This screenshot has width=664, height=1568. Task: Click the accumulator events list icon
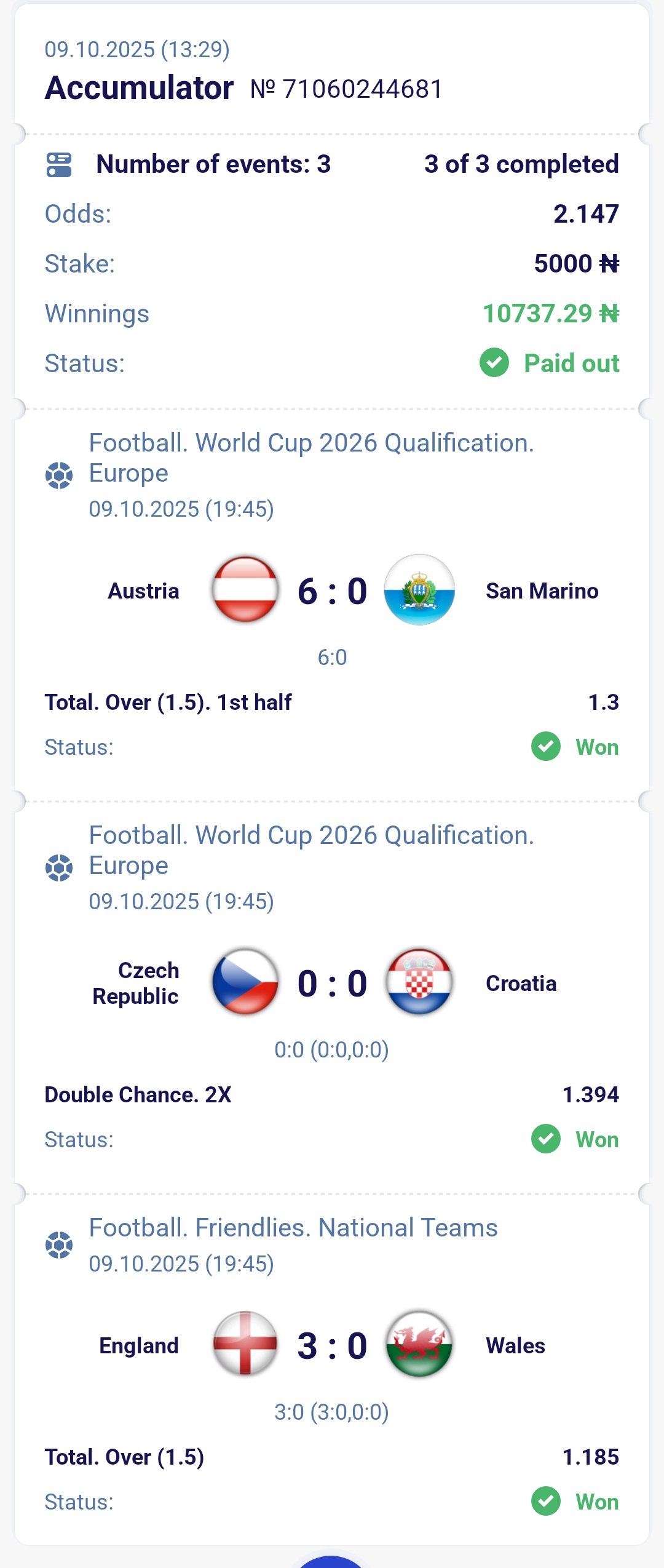click(59, 165)
